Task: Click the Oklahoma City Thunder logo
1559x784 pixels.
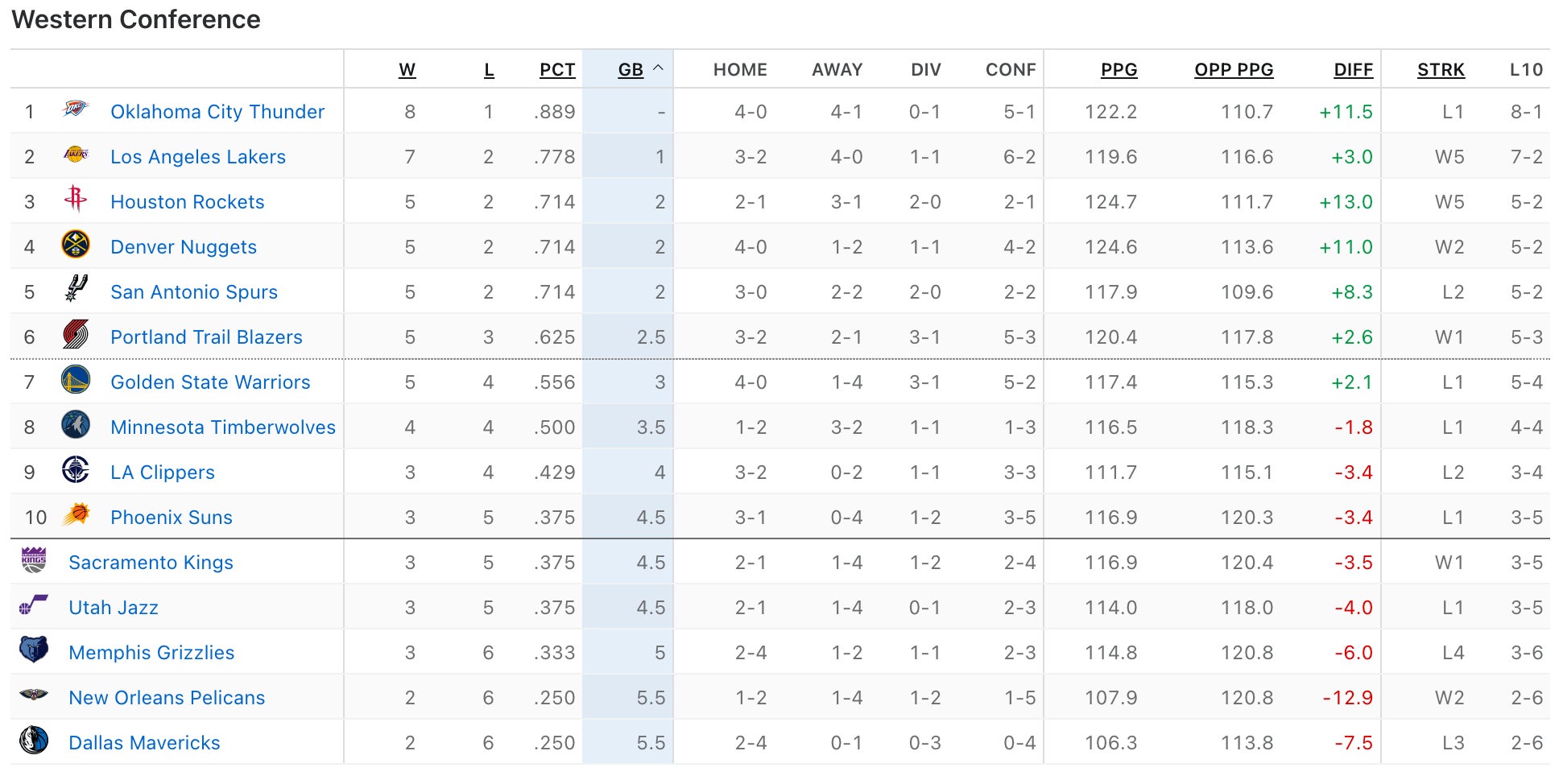Action: tap(76, 109)
